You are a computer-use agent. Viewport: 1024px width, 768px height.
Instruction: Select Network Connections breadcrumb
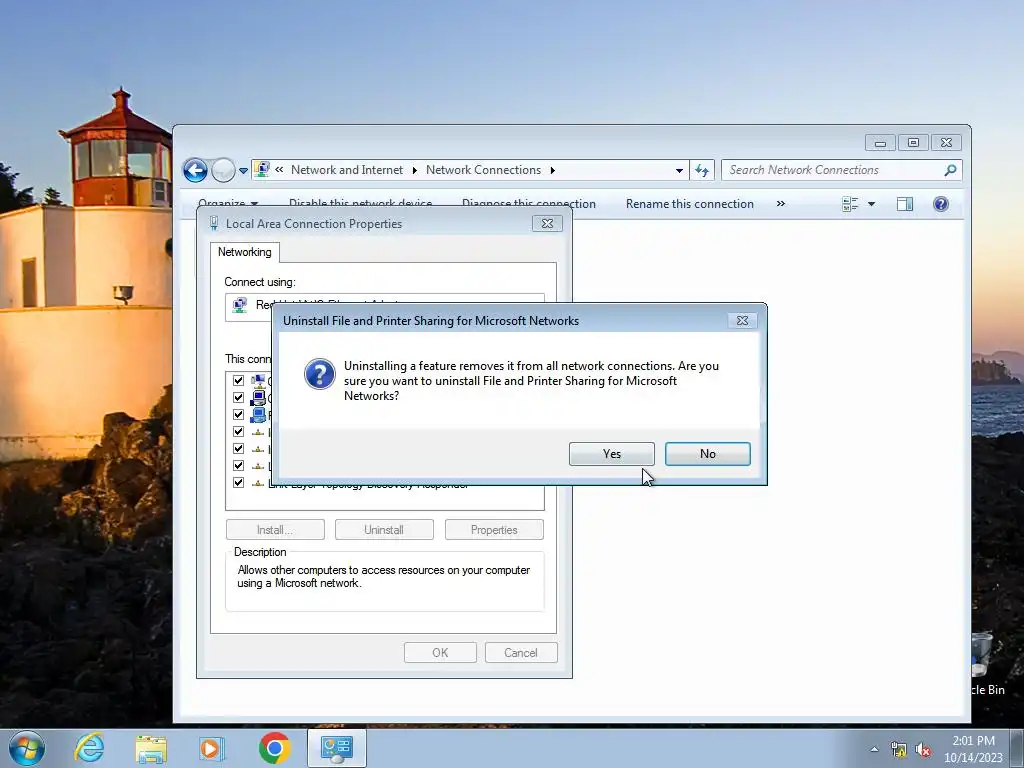(483, 170)
